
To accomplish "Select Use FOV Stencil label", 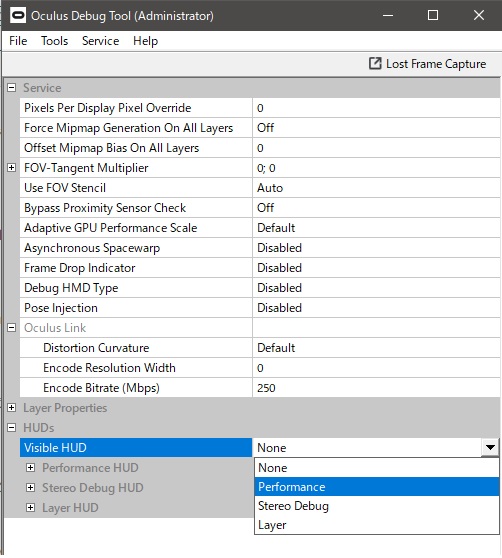I will (65, 188).
